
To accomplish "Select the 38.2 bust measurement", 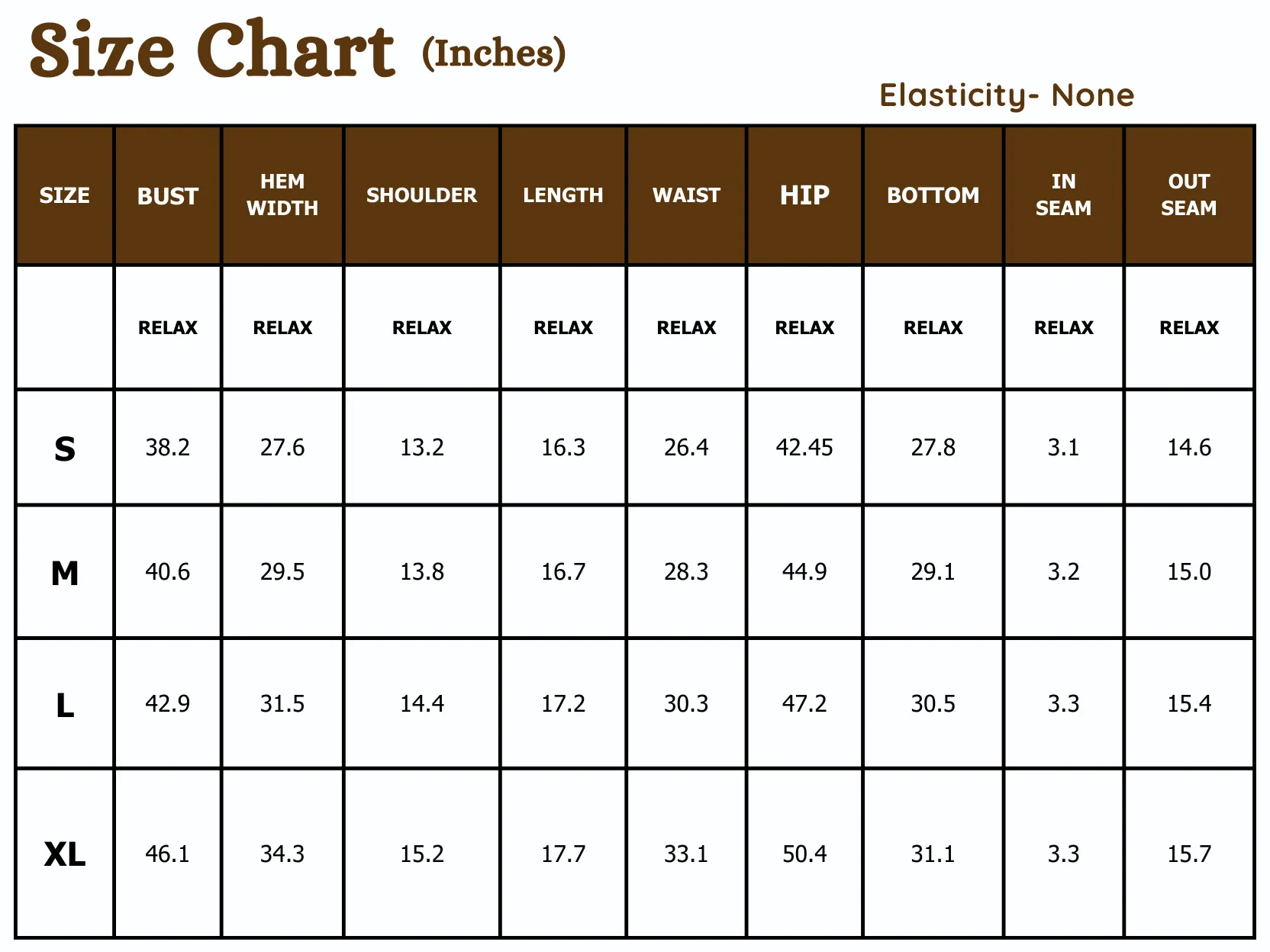I will click(x=168, y=447).
